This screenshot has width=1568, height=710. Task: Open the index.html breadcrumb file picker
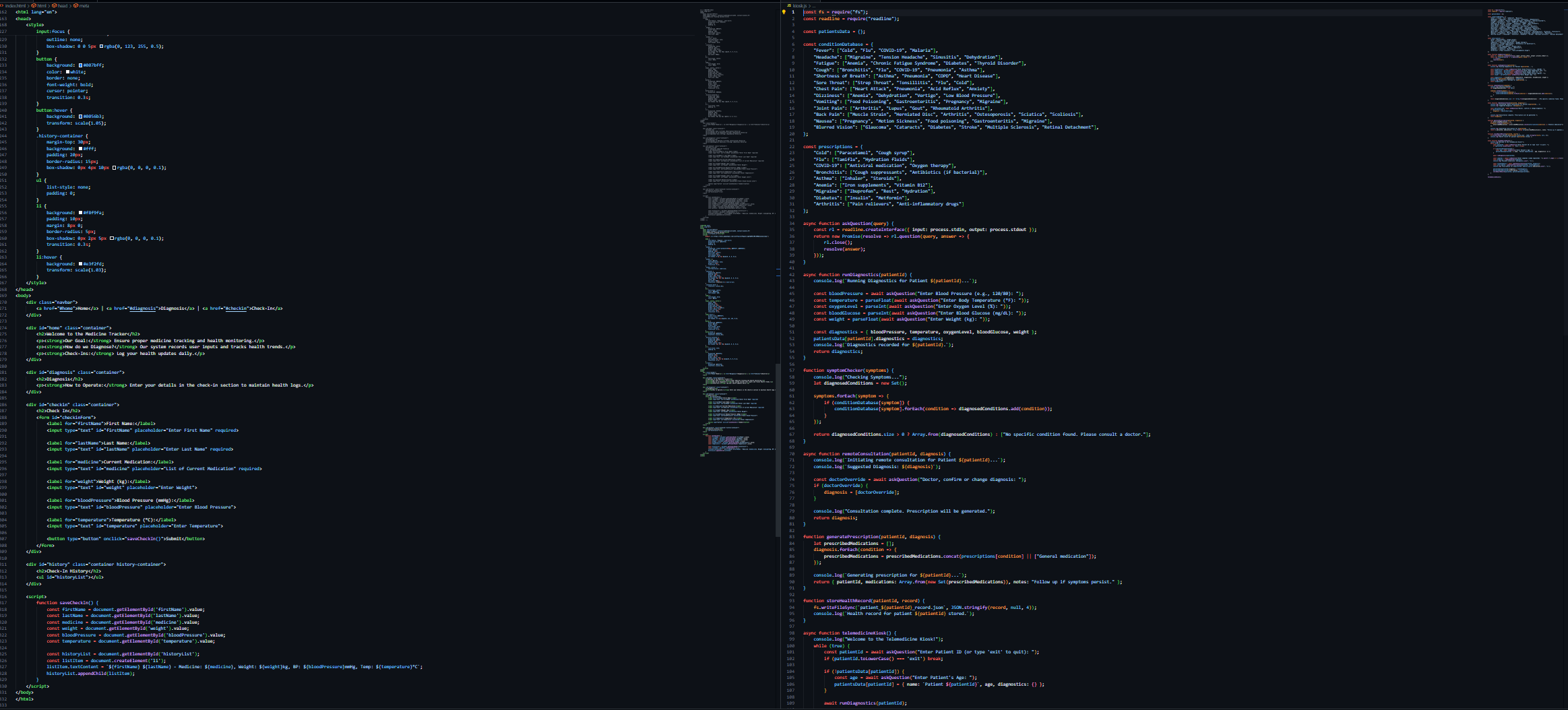coord(15,5)
